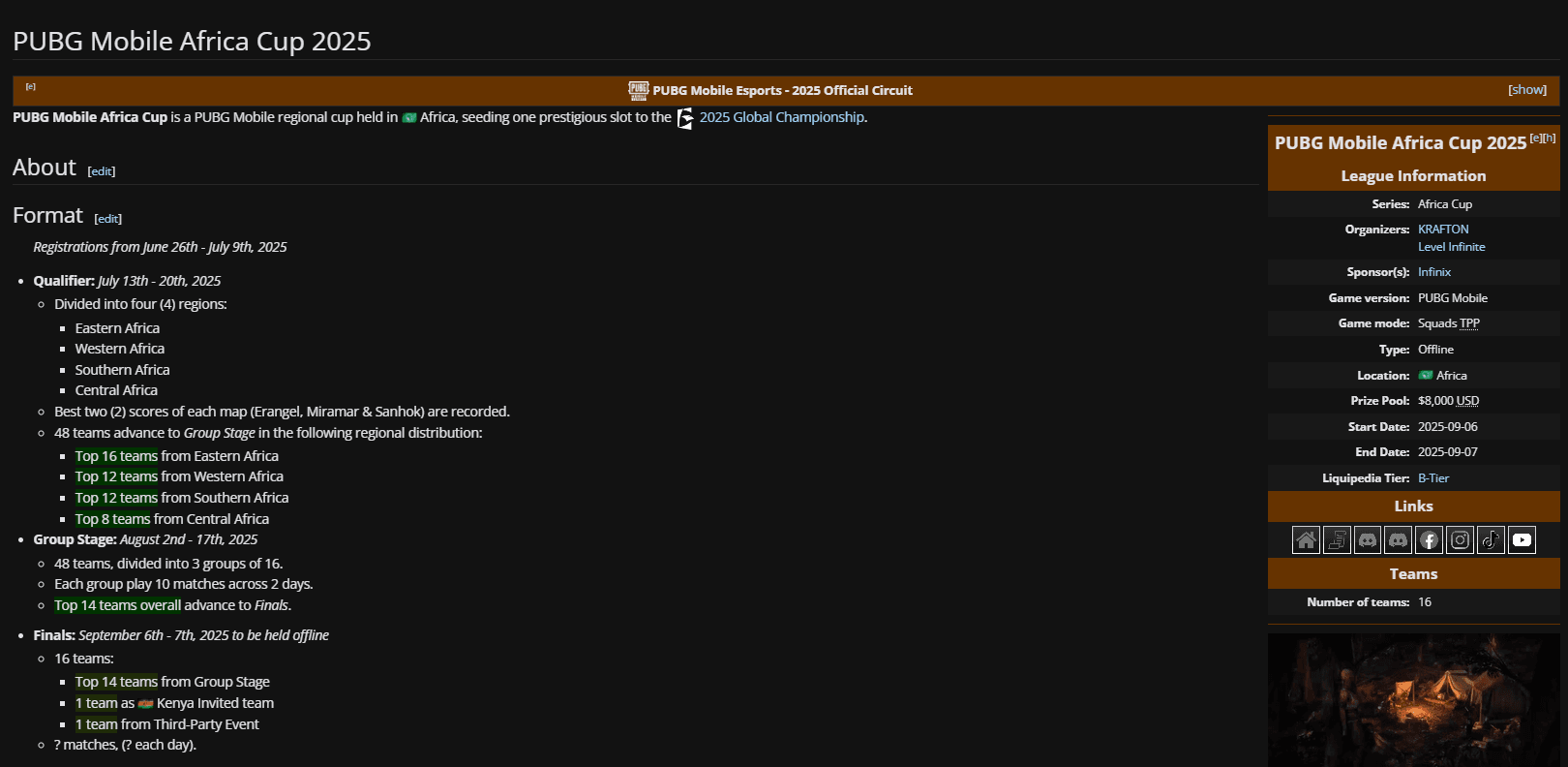The width and height of the screenshot is (1568, 767).
Task: Click the TPP abbreviation in Game mode
Action: (x=1469, y=323)
